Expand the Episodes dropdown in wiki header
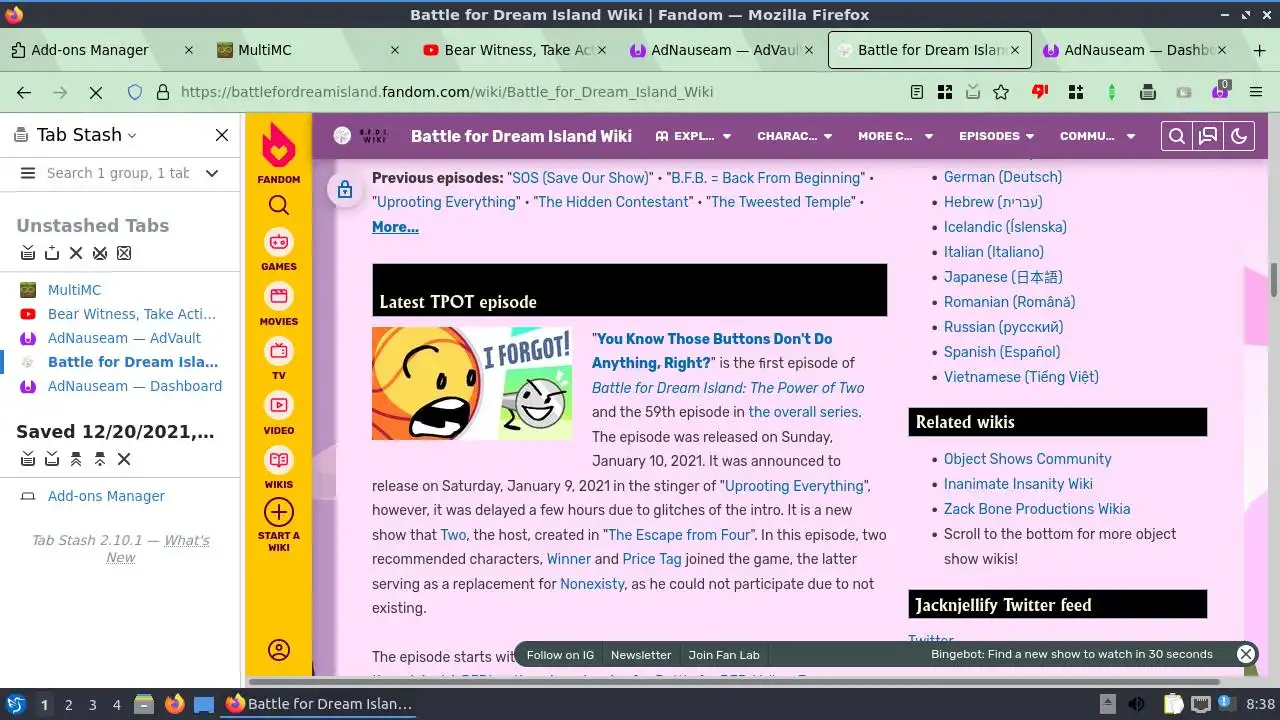Screen dimensions: 1280x720 (x=997, y=136)
